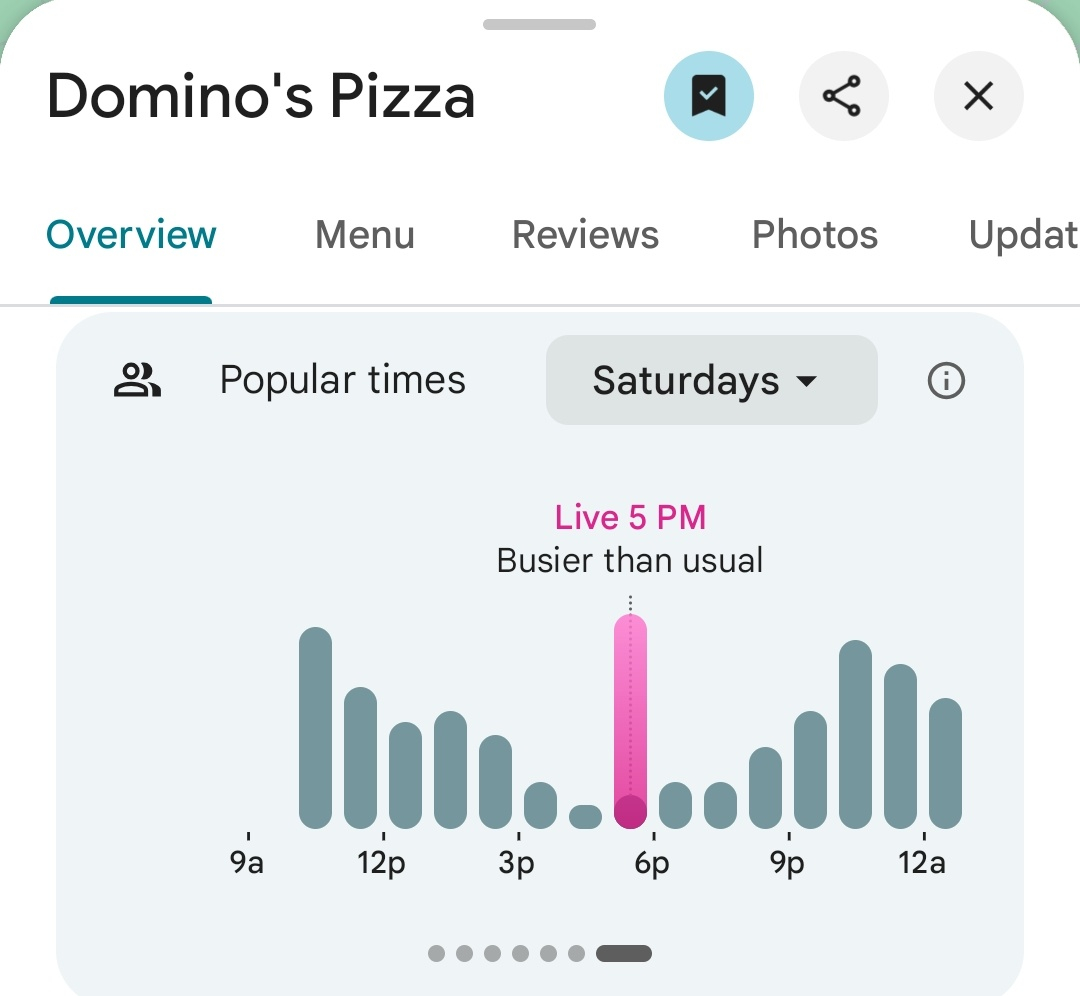Grab the sheet drag handle at top
Screen dimensions: 1080x996
click(x=539, y=24)
